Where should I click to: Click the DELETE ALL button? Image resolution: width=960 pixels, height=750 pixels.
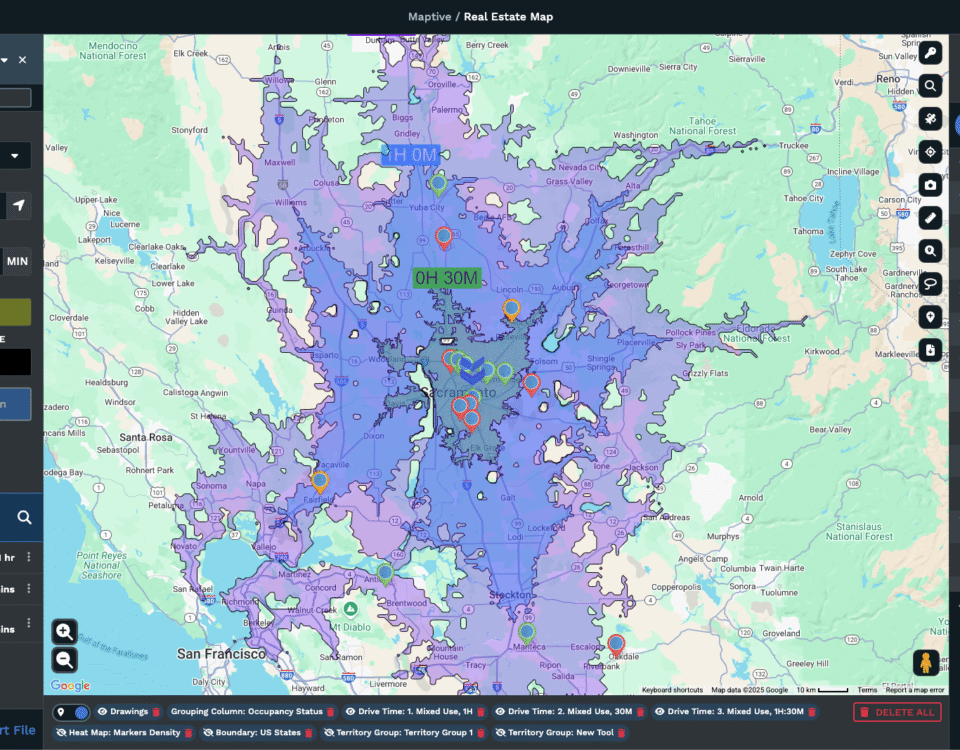click(897, 712)
